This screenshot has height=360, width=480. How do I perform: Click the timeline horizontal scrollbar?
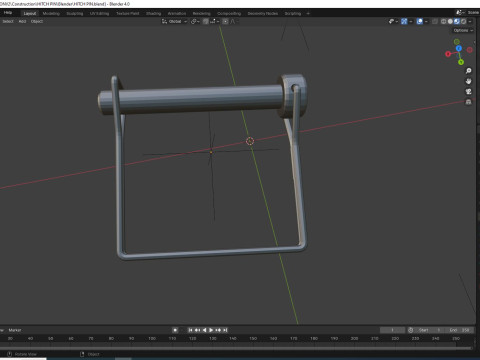pos(236,348)
